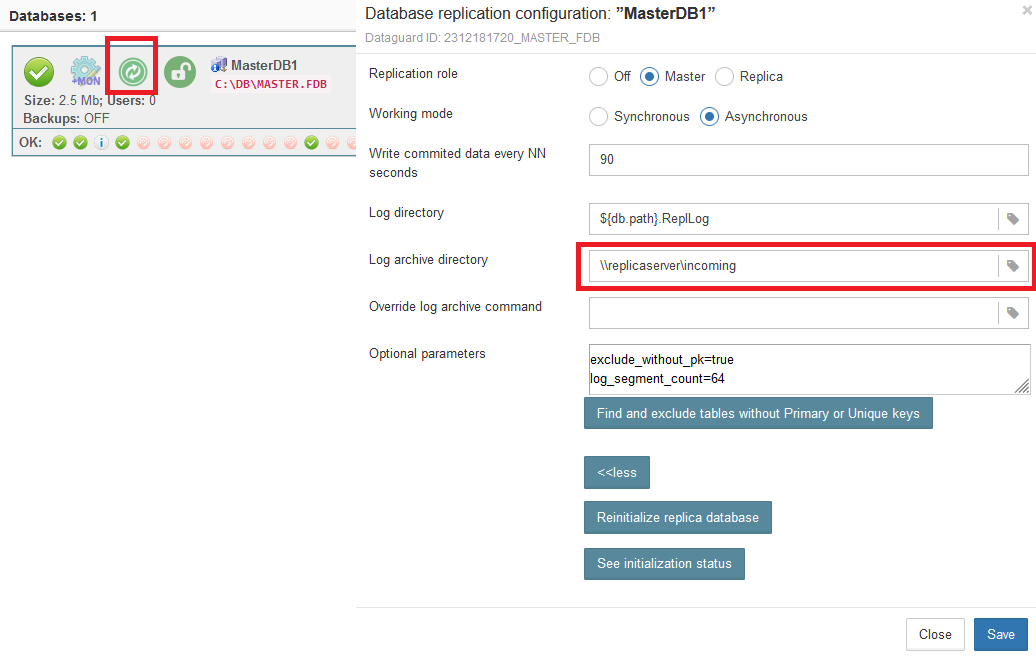Viewport: 1036px width, 660px height.
Task: Click the blue info status indicator
Action: tap(101, 143)
